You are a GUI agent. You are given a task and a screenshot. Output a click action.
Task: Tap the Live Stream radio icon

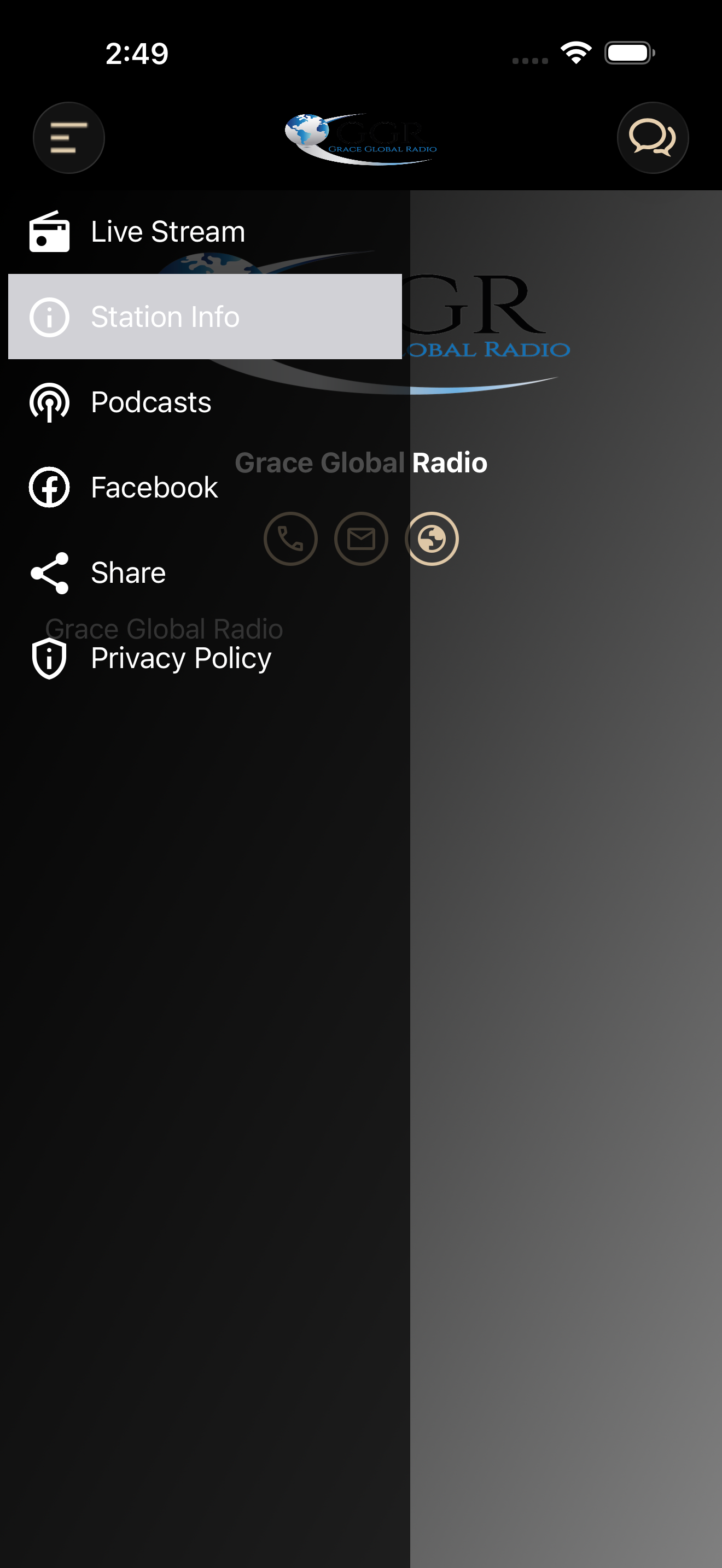(x=49, y=231)
